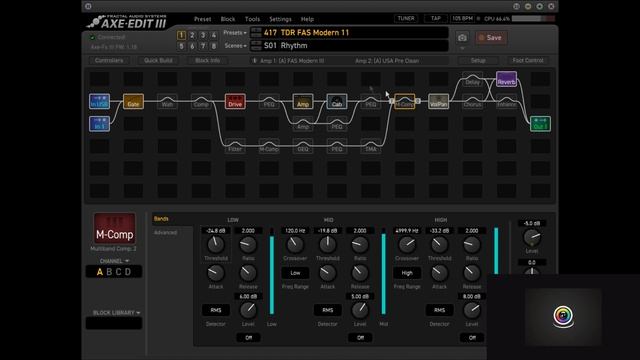Click the Low band Threshold knob

pos(216,244)
